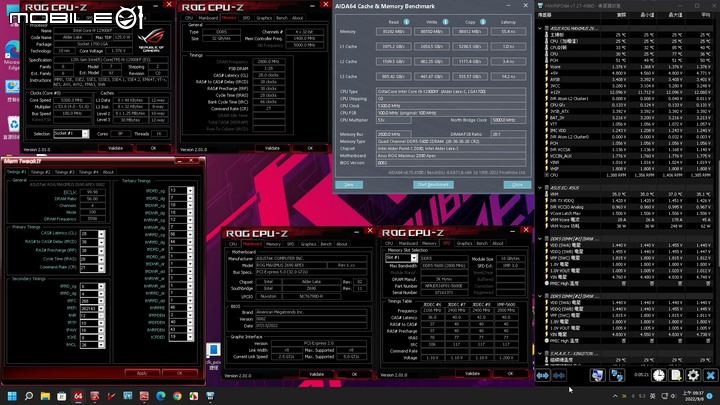
Task: Open Microsoft Edge from taskbar
Action: coord(161,396)
